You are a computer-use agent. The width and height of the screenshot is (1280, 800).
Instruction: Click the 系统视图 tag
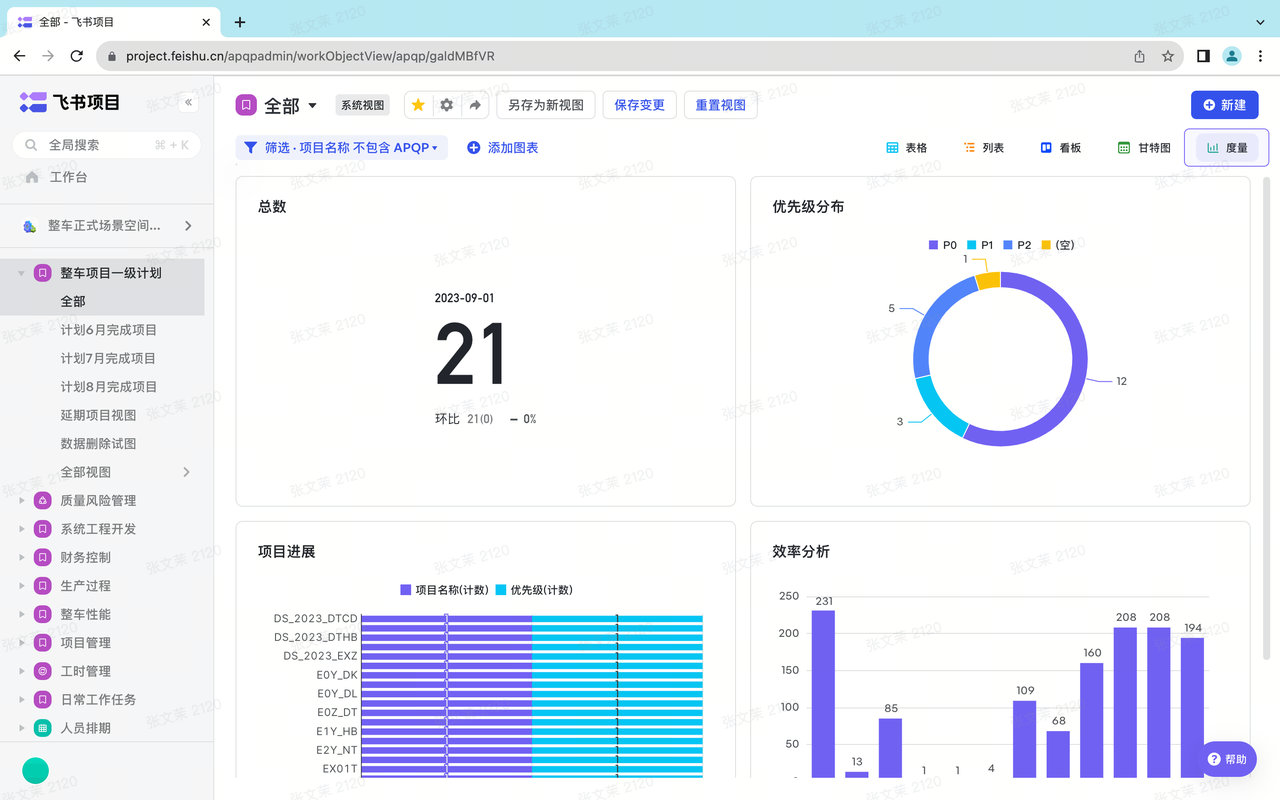click(362, 105)
